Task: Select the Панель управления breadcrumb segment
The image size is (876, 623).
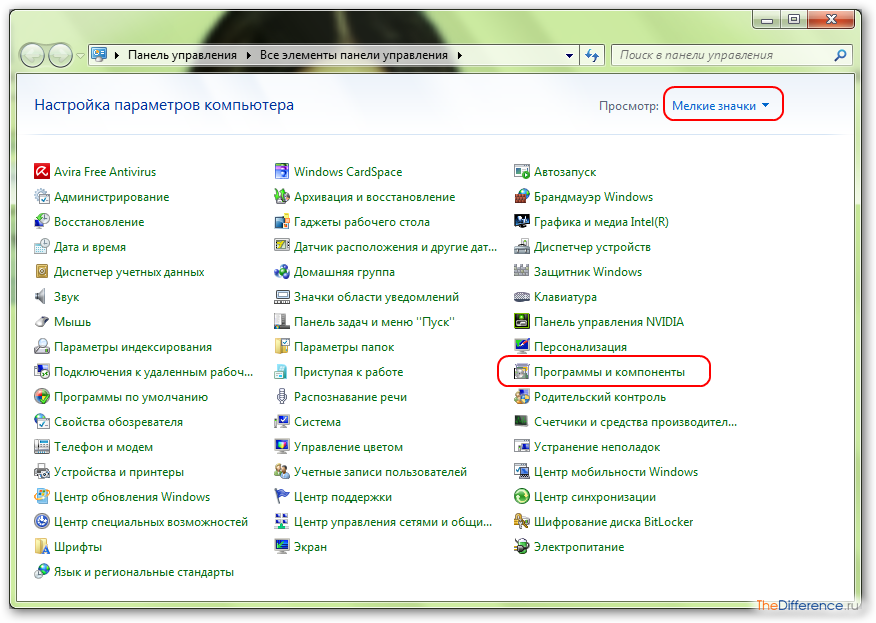Action: pos(182,56)
